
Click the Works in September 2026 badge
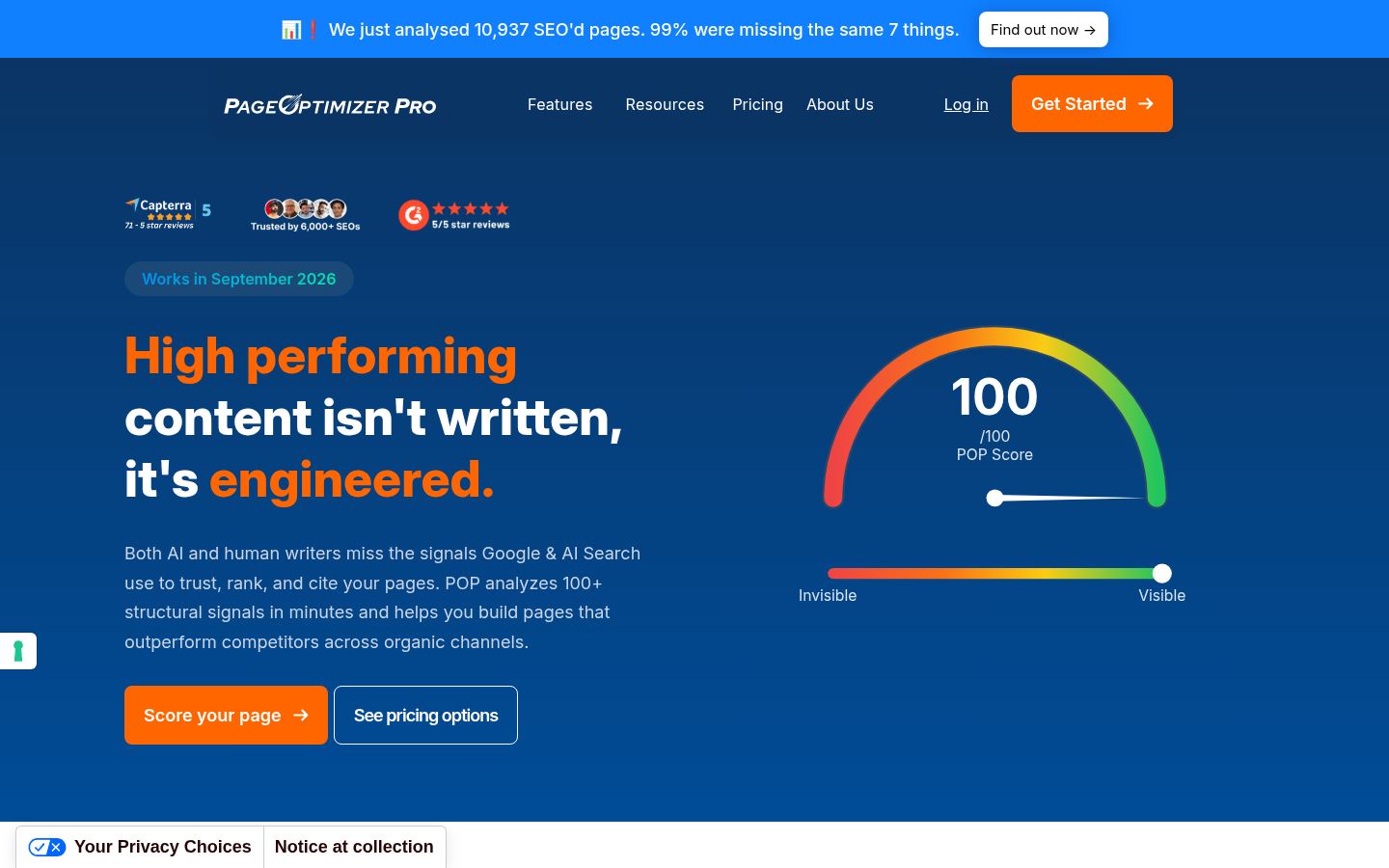pyautogui.click(x=239, y=279)
